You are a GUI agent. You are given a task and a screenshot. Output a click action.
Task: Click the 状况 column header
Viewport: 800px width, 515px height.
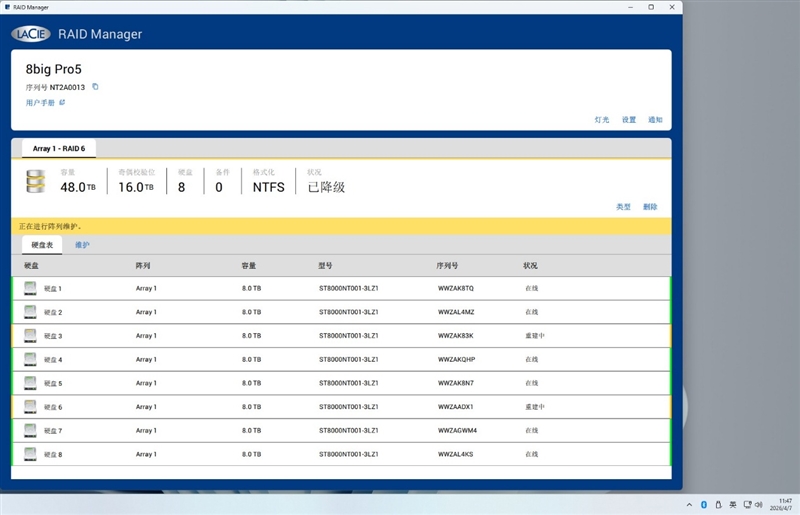click(530, 265)
